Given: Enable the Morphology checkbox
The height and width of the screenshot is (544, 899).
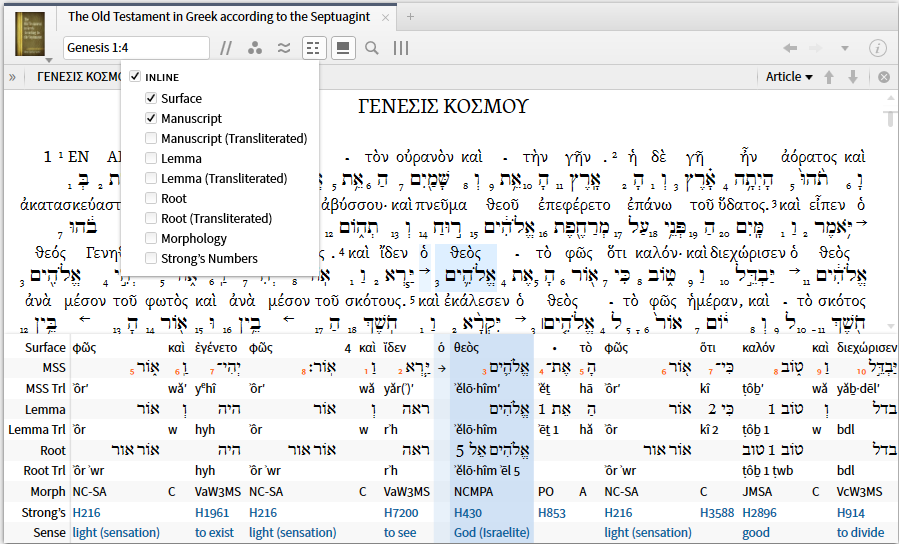Looking at the screenshot, I should [x=151, y=238].
